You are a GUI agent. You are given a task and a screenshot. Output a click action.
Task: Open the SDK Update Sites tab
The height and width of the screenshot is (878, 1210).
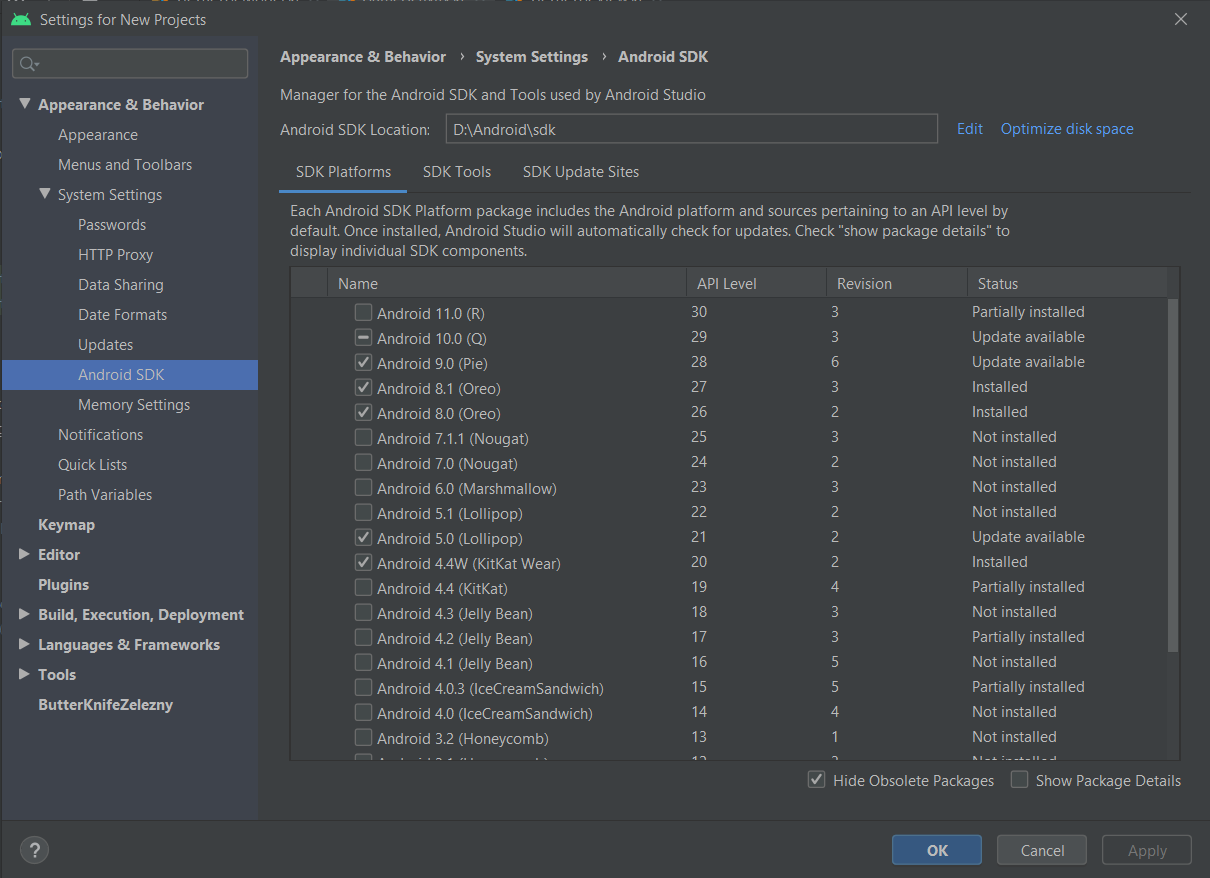(x=581, y=172)
